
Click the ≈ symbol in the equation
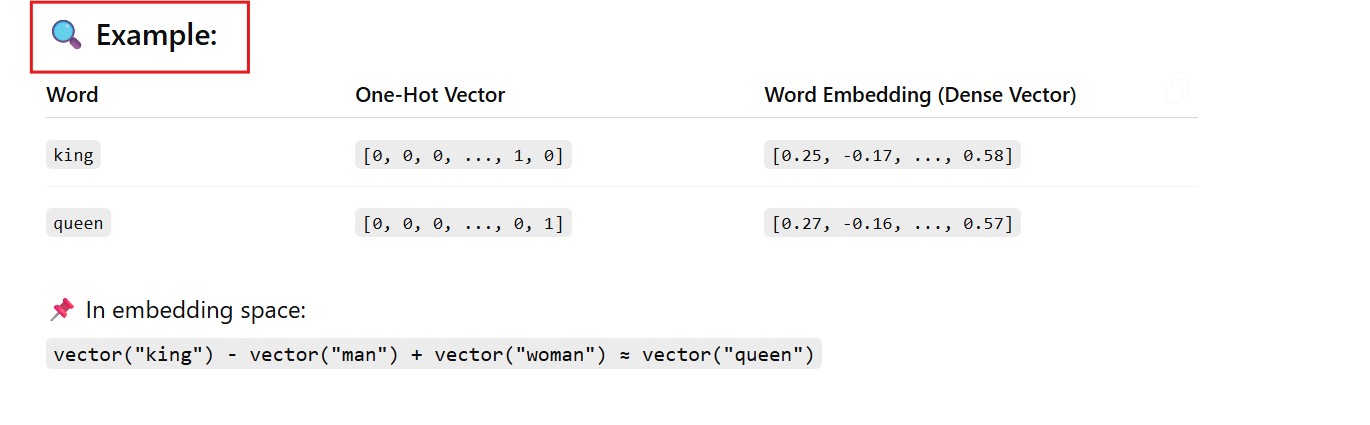pos(626,354)
